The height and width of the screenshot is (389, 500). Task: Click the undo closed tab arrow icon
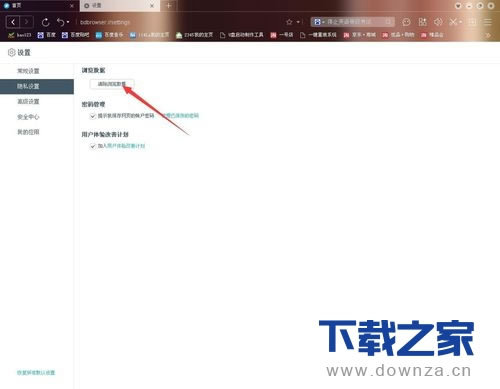[60, 22]
